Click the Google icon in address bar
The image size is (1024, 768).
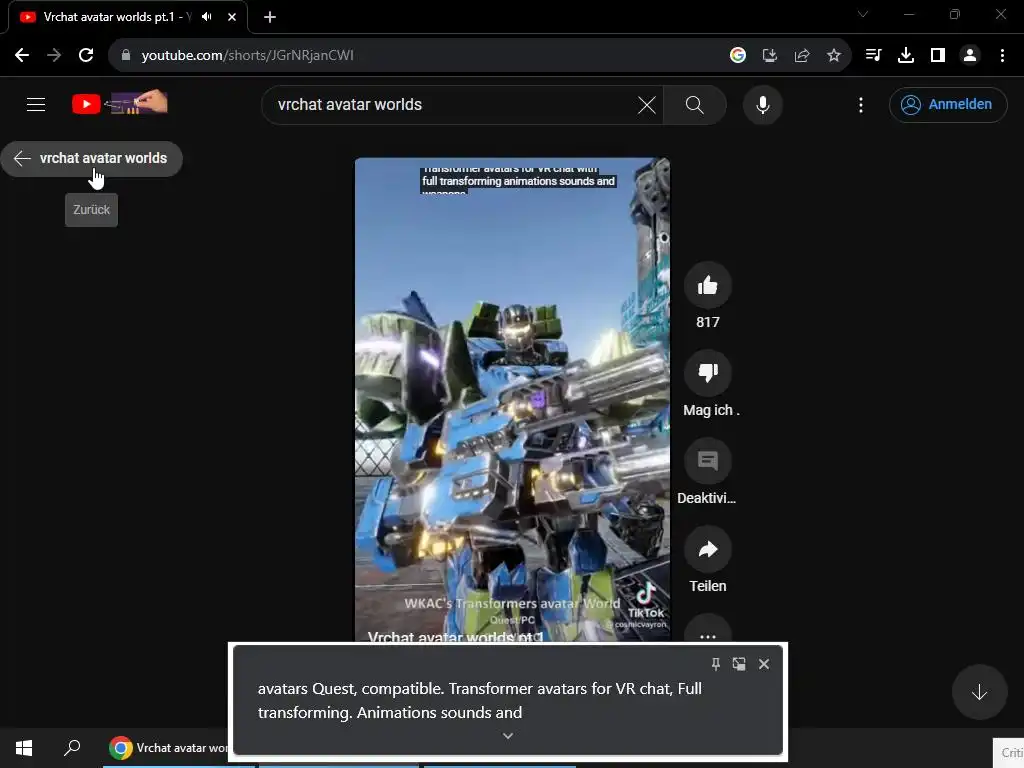pos(738,56)
